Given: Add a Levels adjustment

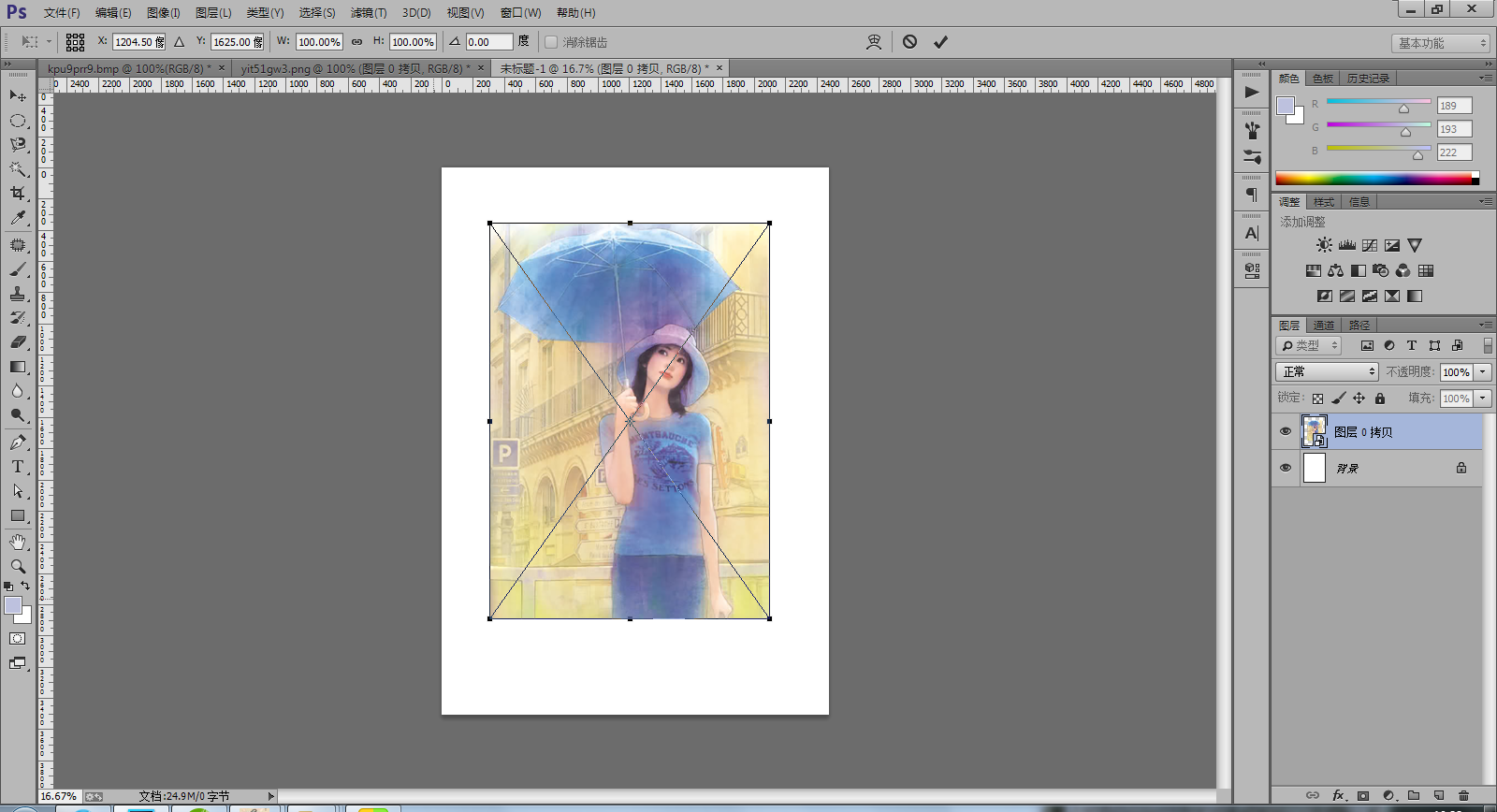Looking at the screenshot, I should [1347, 245].
